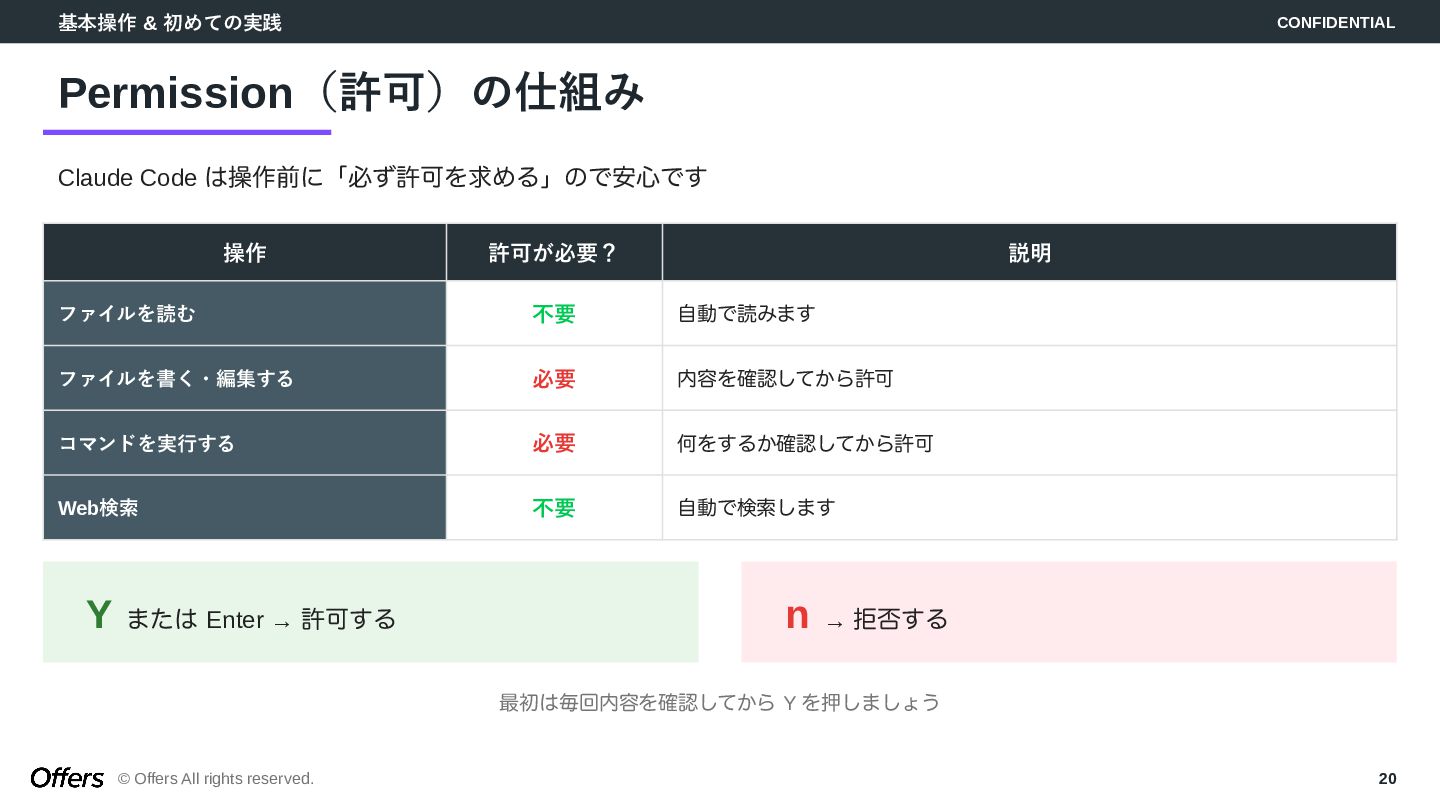Screen dimensions: 1440x810
Task: Click the green "不要" in the ファイルを読む row
Action: coord(554,314)
